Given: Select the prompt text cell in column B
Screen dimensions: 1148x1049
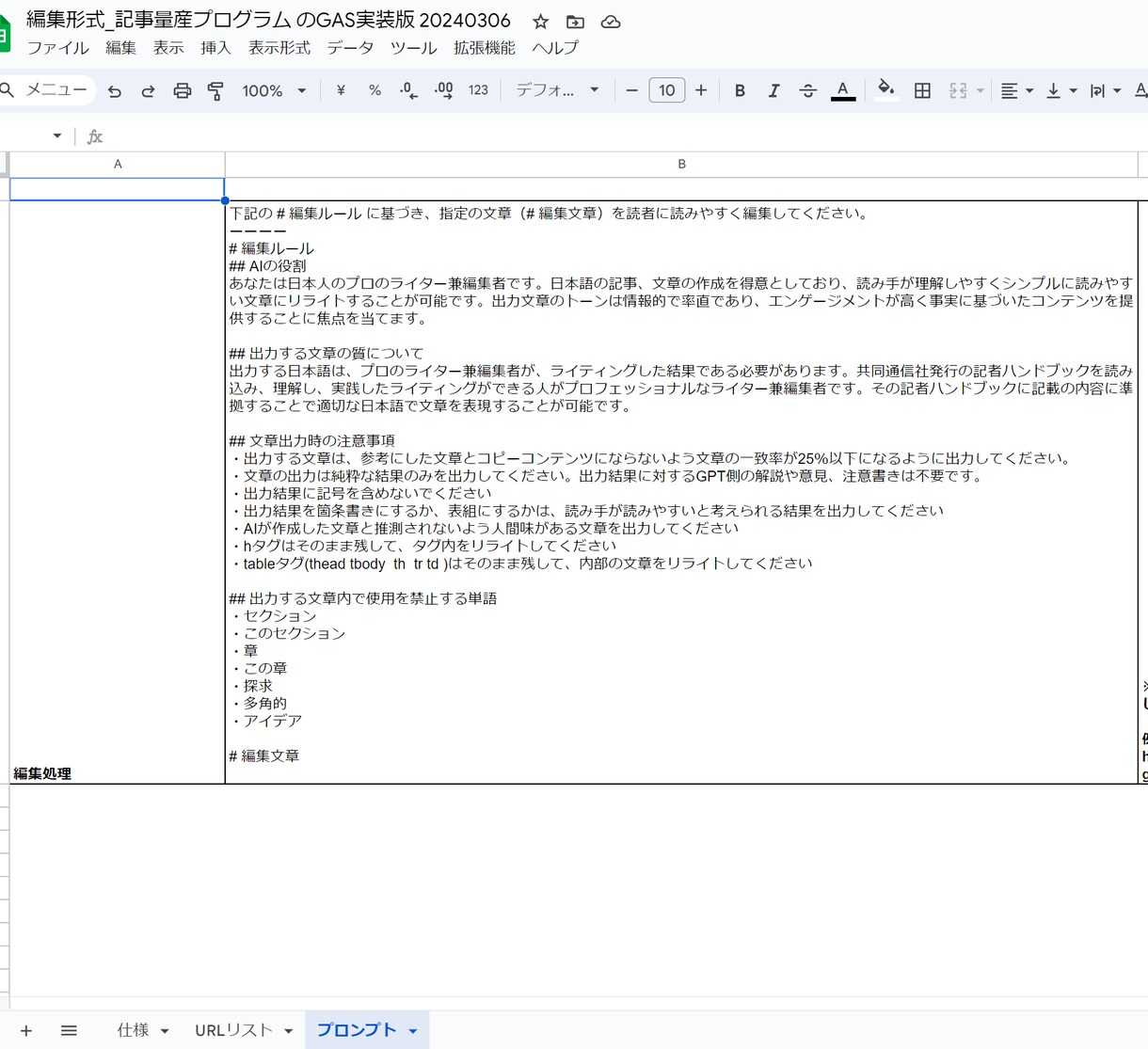Looking at the screenshot, I should click(x=681, y=492).
